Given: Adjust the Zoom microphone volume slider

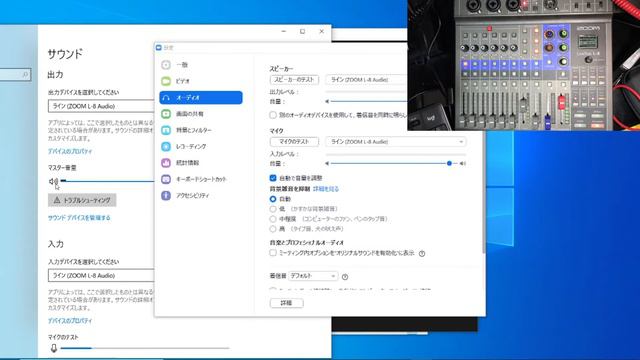Looking at the screenshot, I should click(394, 163).
